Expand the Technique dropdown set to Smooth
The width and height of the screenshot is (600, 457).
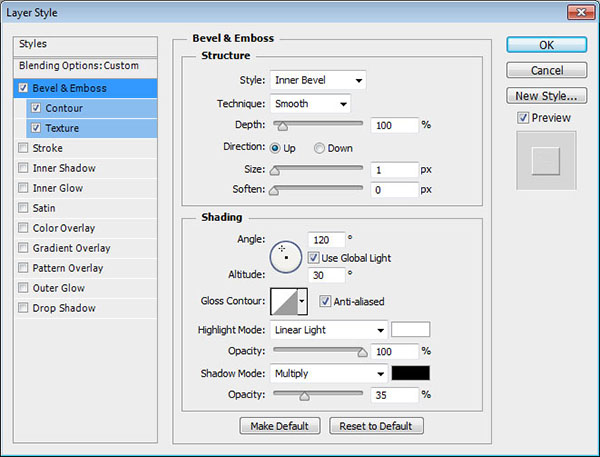[309, 103]
